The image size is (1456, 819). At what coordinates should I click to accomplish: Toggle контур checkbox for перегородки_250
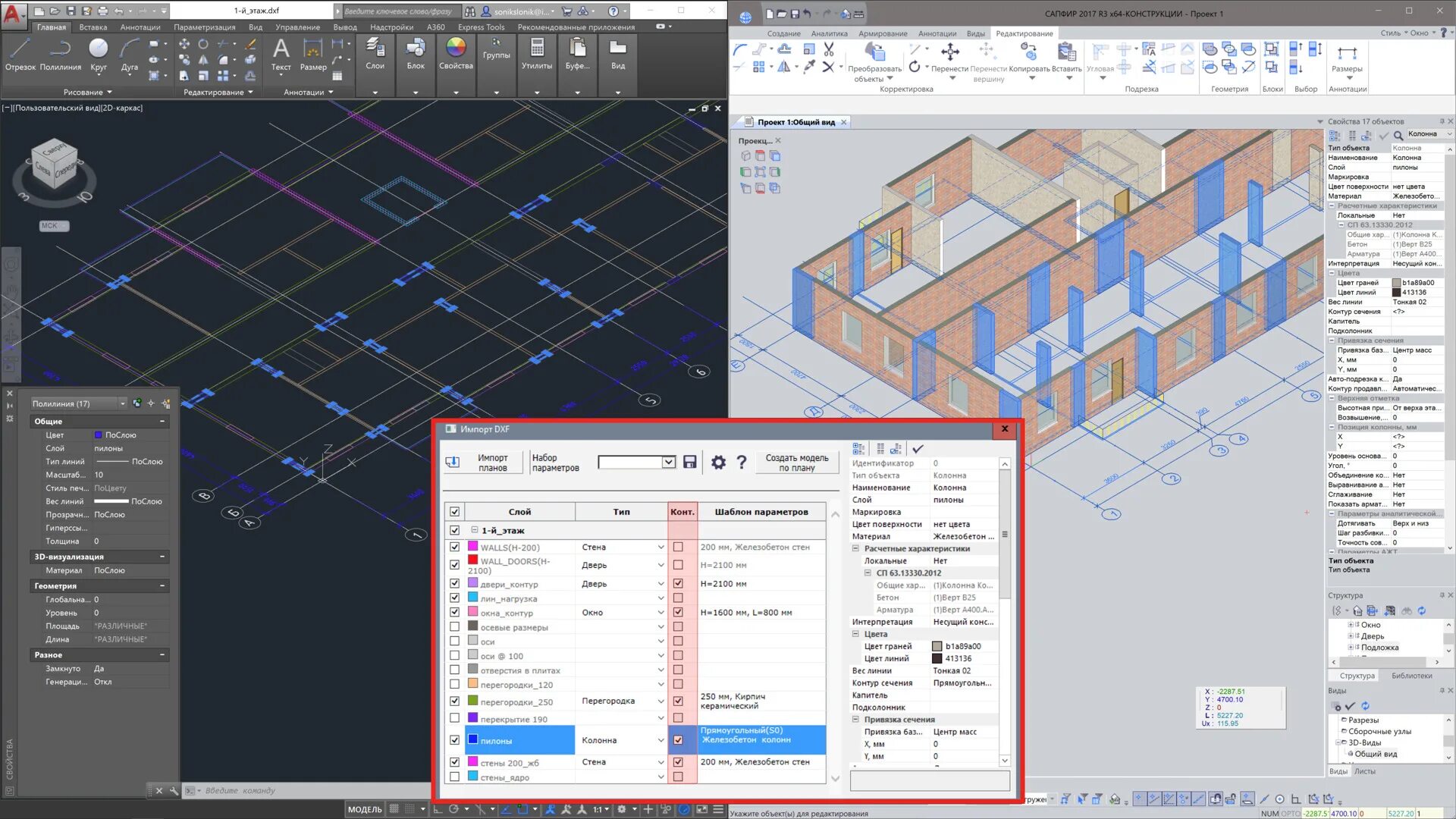[678, 701]
